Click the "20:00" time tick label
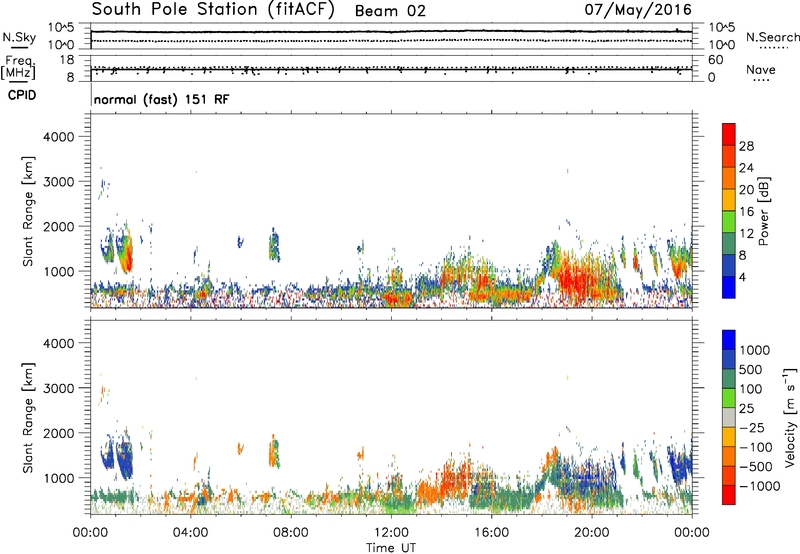Image resolution: width=800 pixels, height=554 pixels. click(x=592, y=533)
